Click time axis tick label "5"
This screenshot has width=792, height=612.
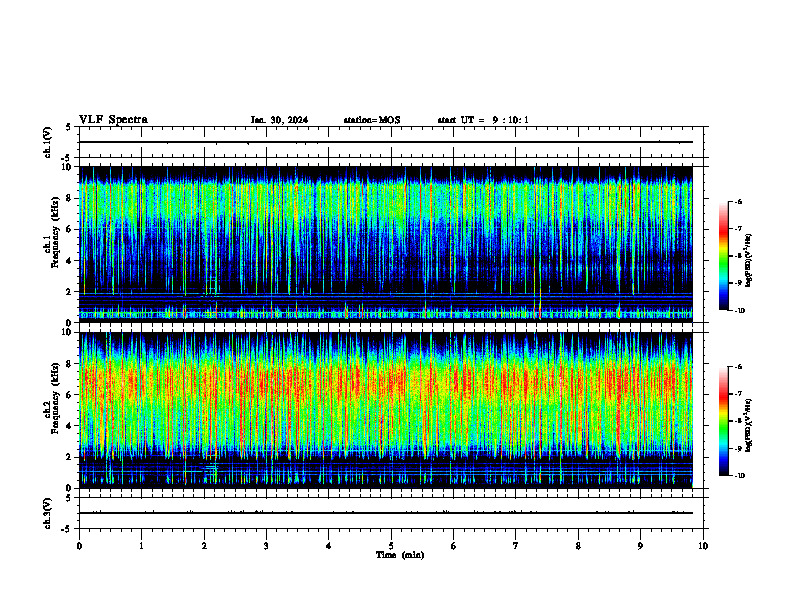point(391,546)
